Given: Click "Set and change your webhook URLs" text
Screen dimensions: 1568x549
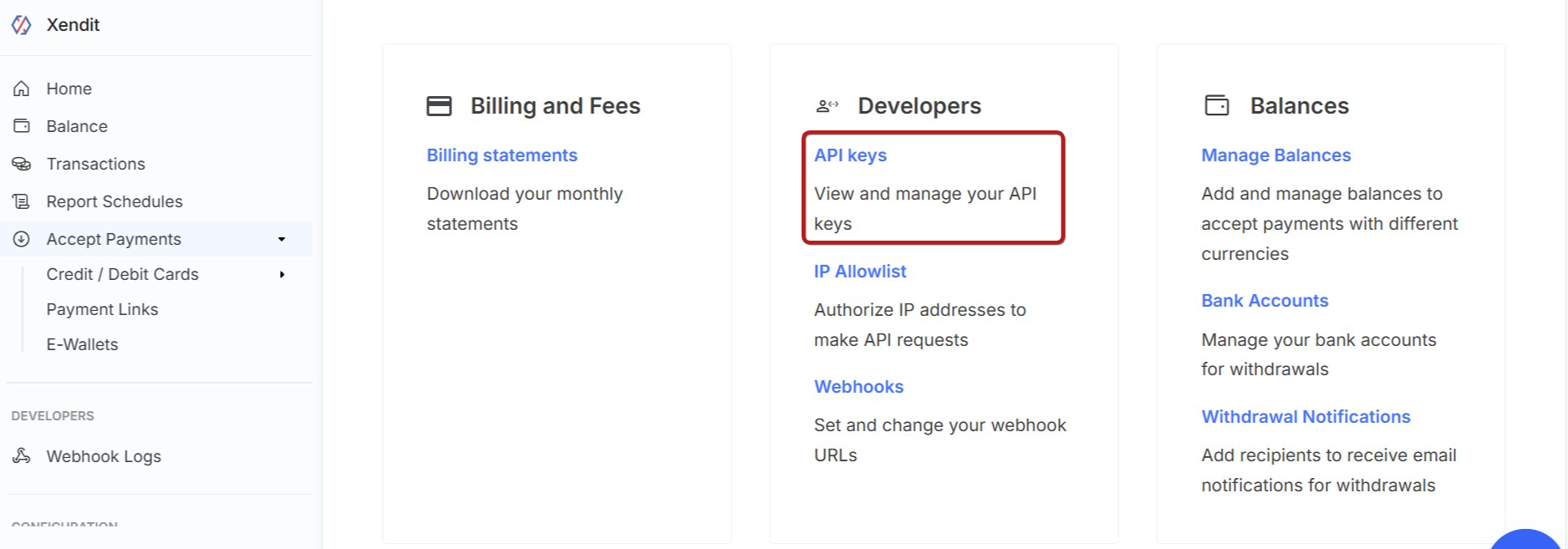Looking at the screenshot, I should [940, 440].
